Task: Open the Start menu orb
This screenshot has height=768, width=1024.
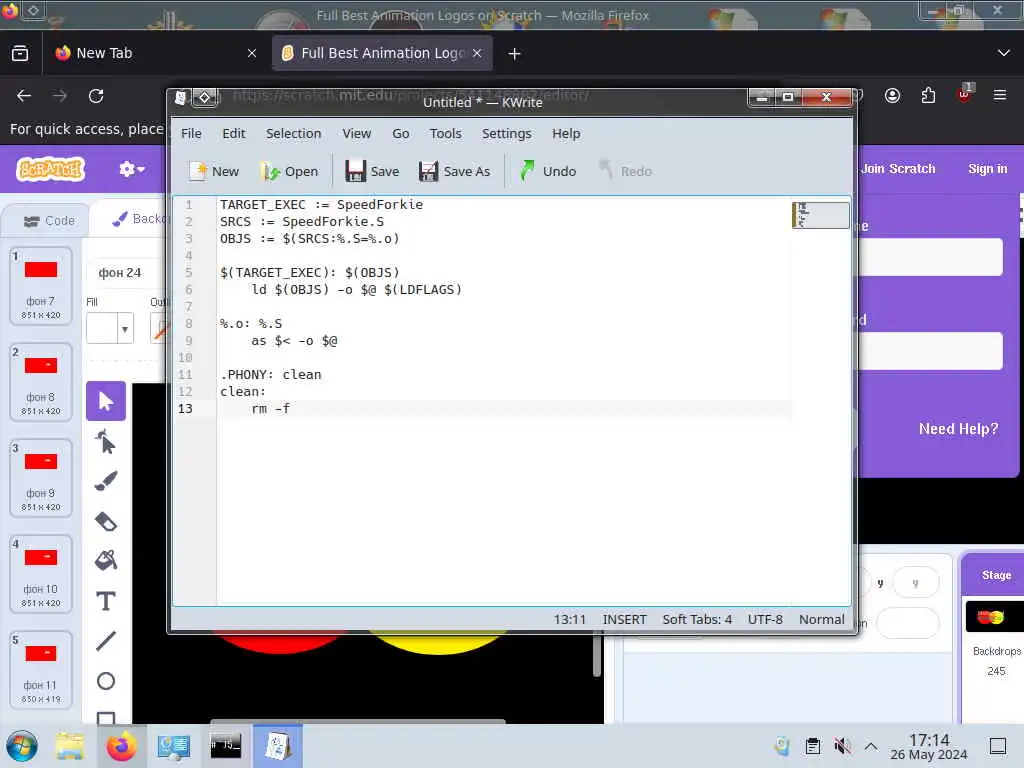Action: click(22, 746)
